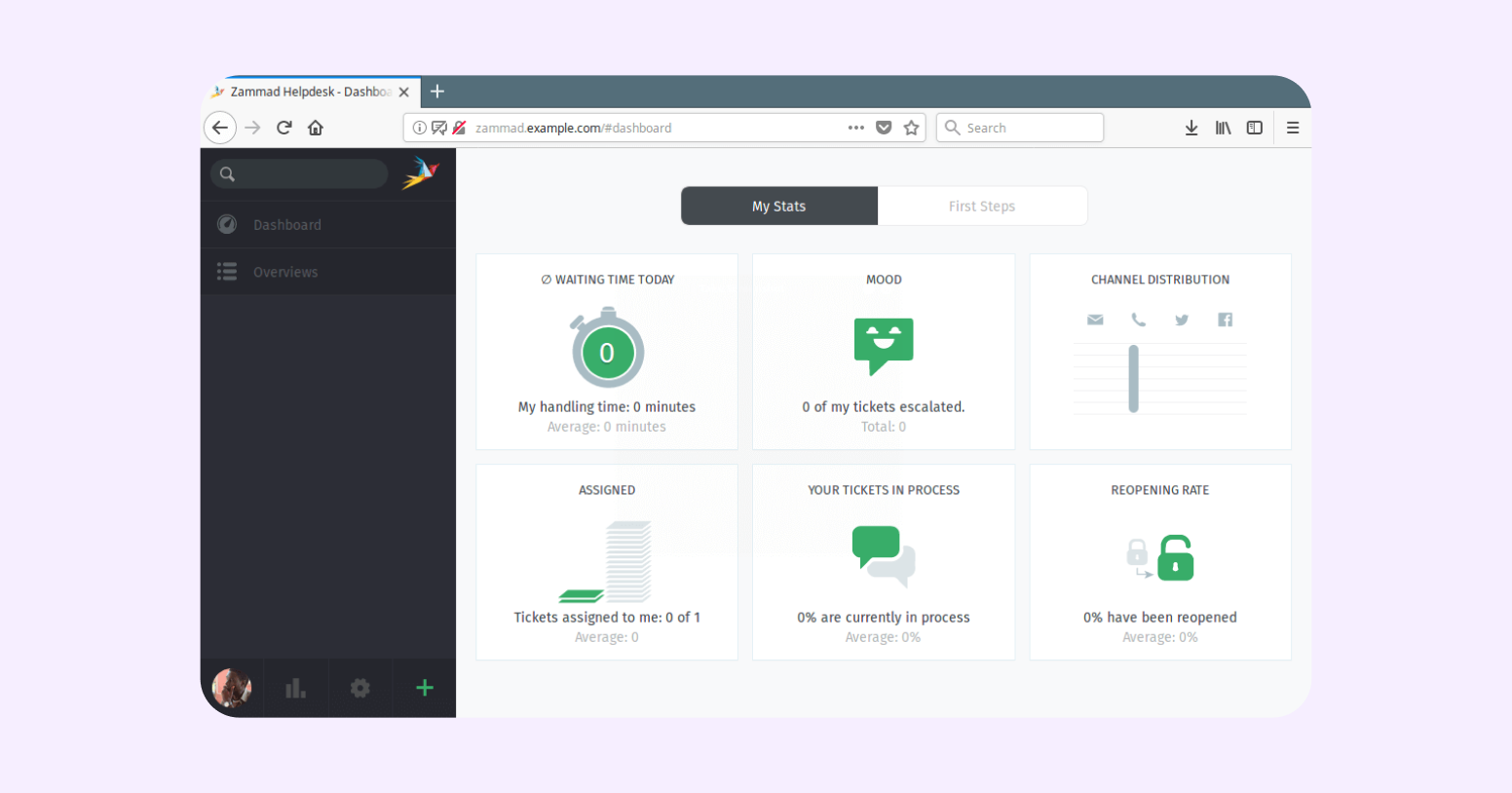Open the browser downloads icon
Screen dimensions: 1512x793
pos(1191,128)
